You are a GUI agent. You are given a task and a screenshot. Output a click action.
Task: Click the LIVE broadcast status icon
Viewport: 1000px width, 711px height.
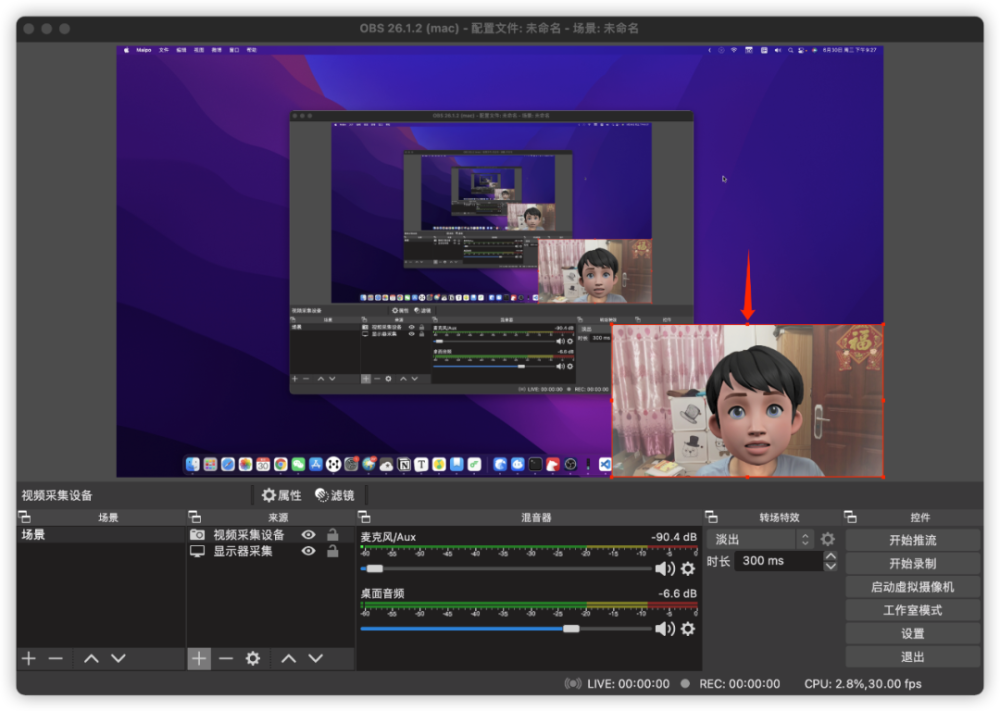coord(573,684)
